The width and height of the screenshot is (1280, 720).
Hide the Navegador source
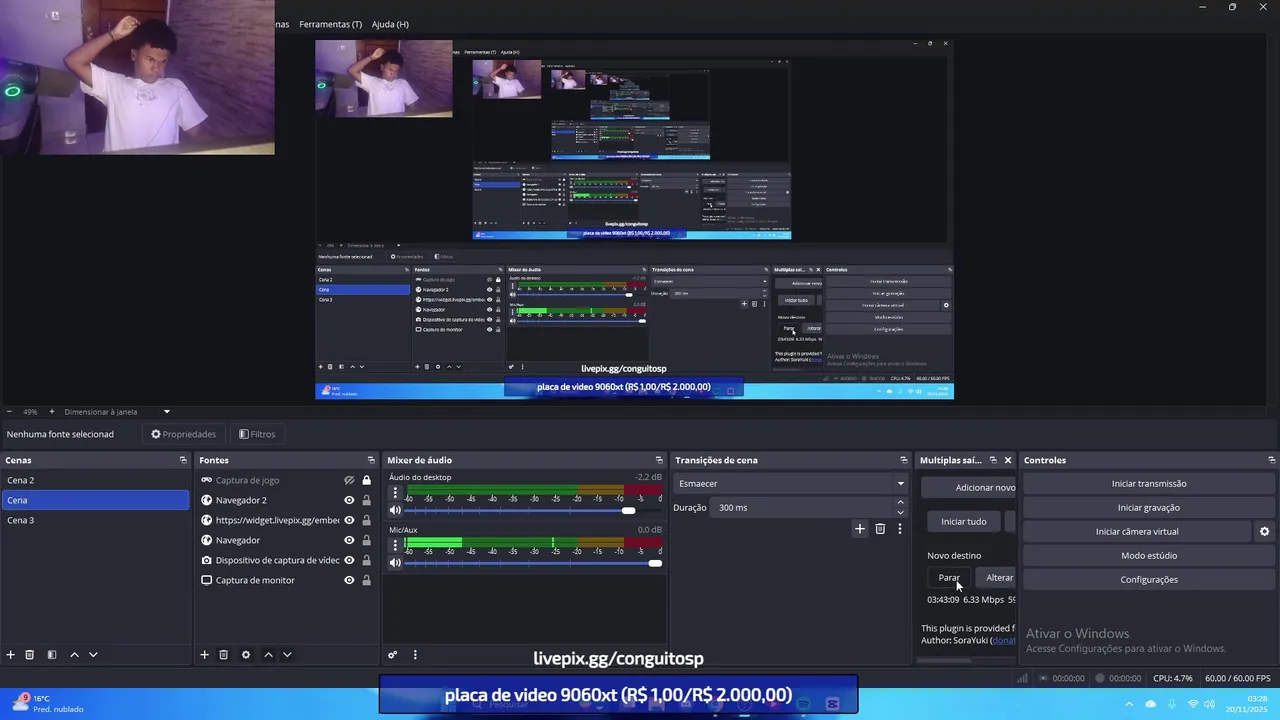tap(349, 540)
